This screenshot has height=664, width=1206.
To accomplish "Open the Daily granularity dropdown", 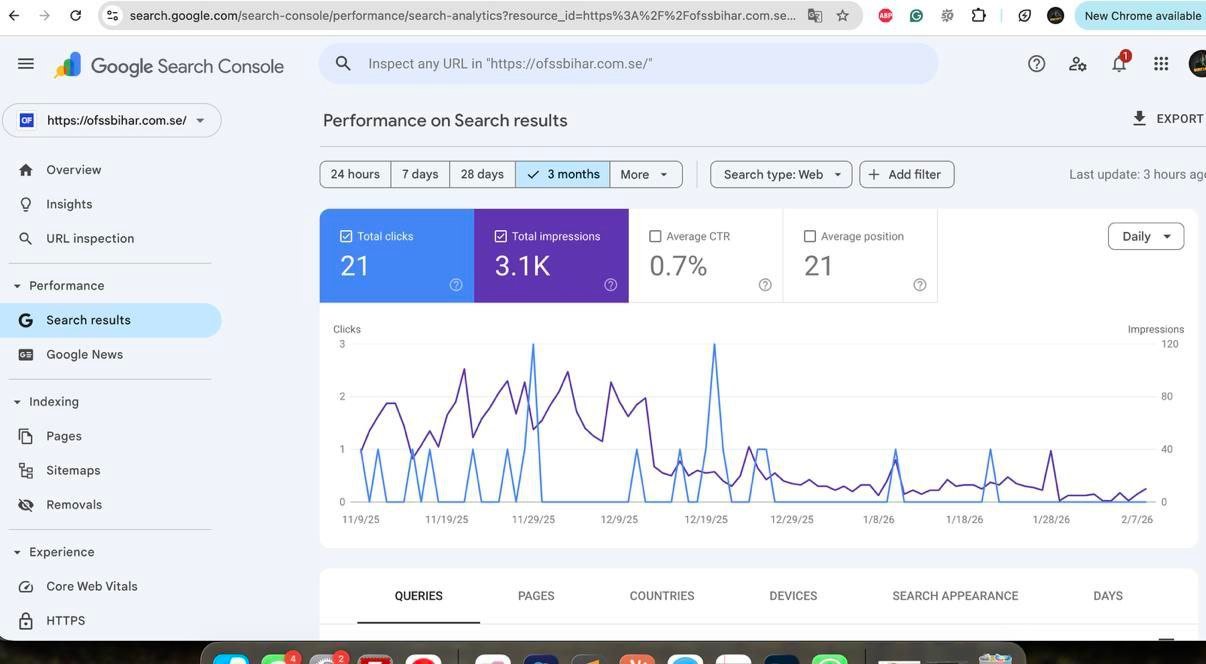I will pos(1145,237).
